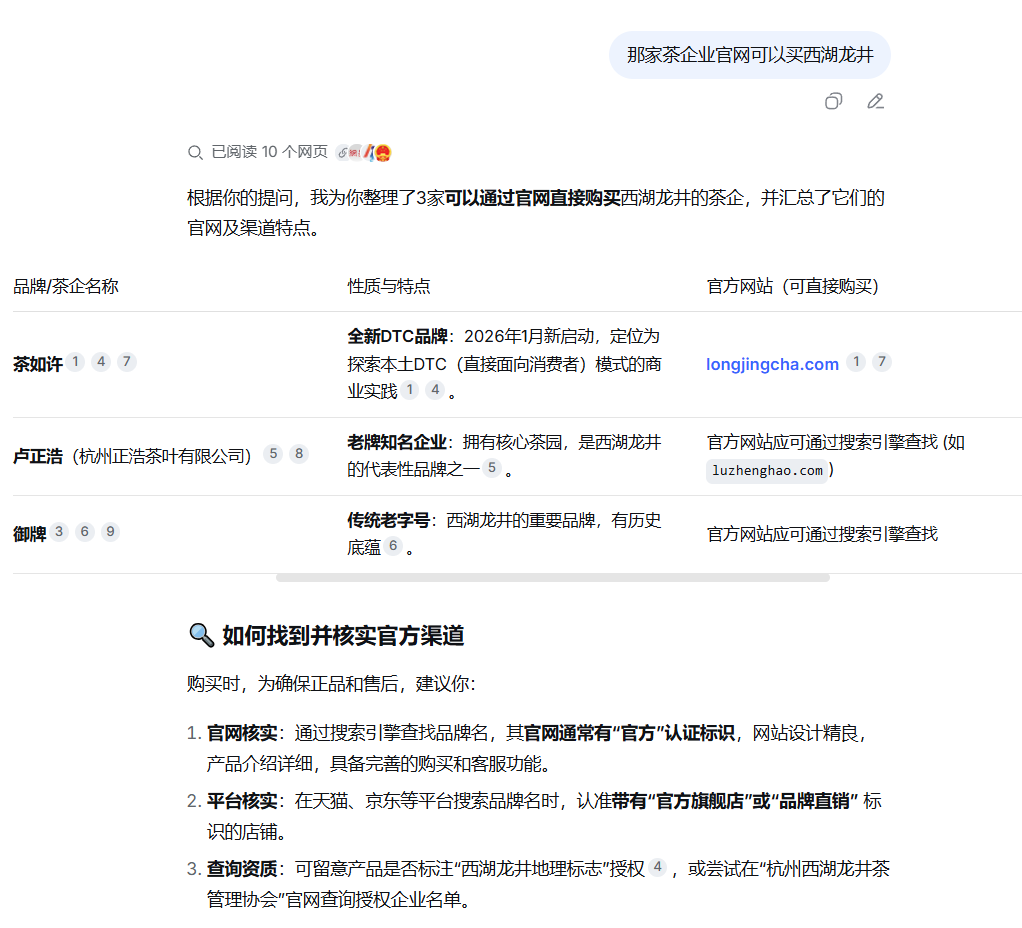Click the 性质与特点 column header
The image size is (1022, 928).
(x=388, y=286)
